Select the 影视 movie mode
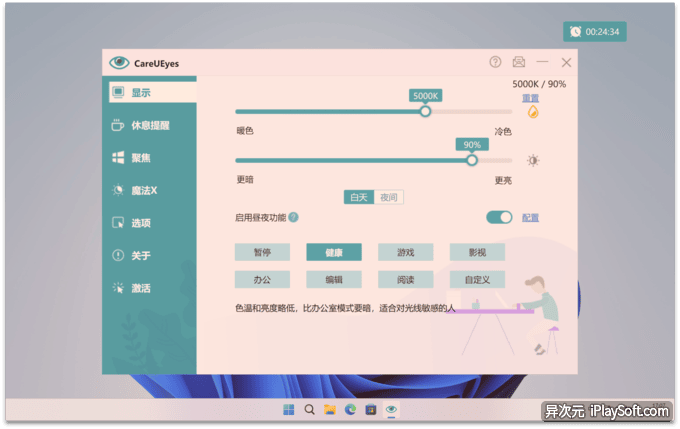Image resolution: width=680 pixels, height=429 pixels. pos(477,252)
